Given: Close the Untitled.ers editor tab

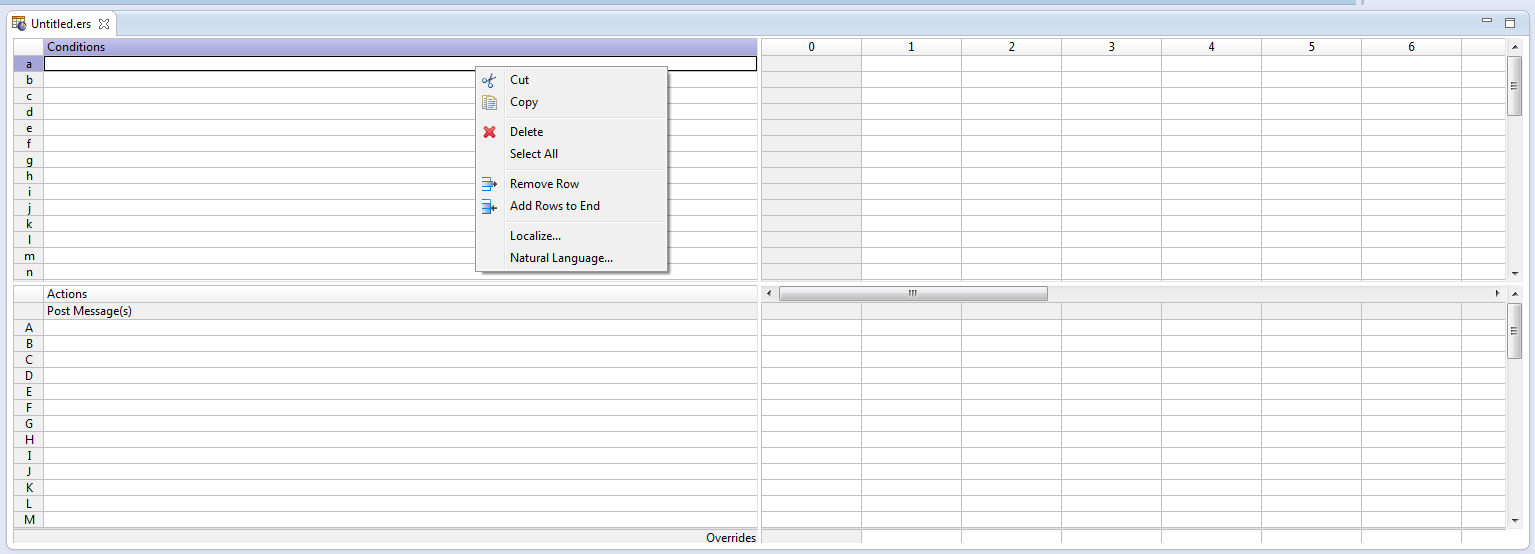Looking at the screenshot, I should 104,22.
